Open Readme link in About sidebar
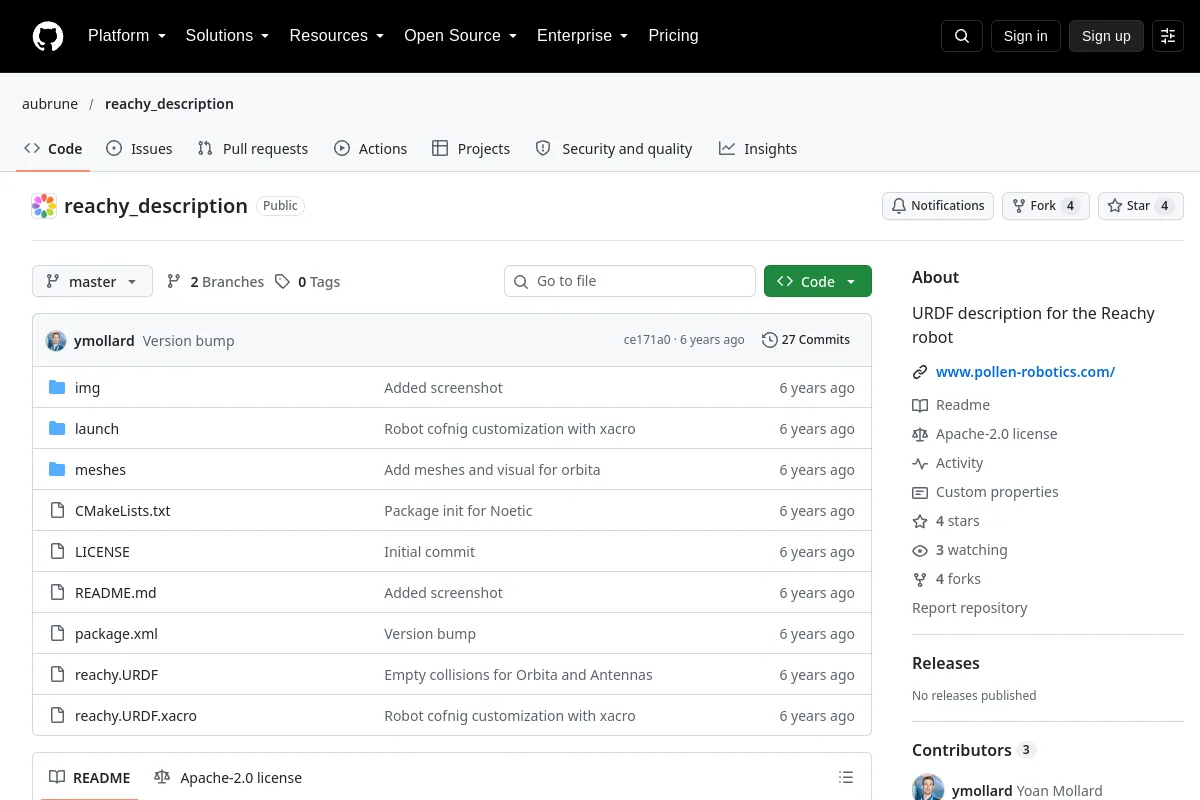Screen dimensions: 1200x800 pyautogui.click(x=951, y=405)
